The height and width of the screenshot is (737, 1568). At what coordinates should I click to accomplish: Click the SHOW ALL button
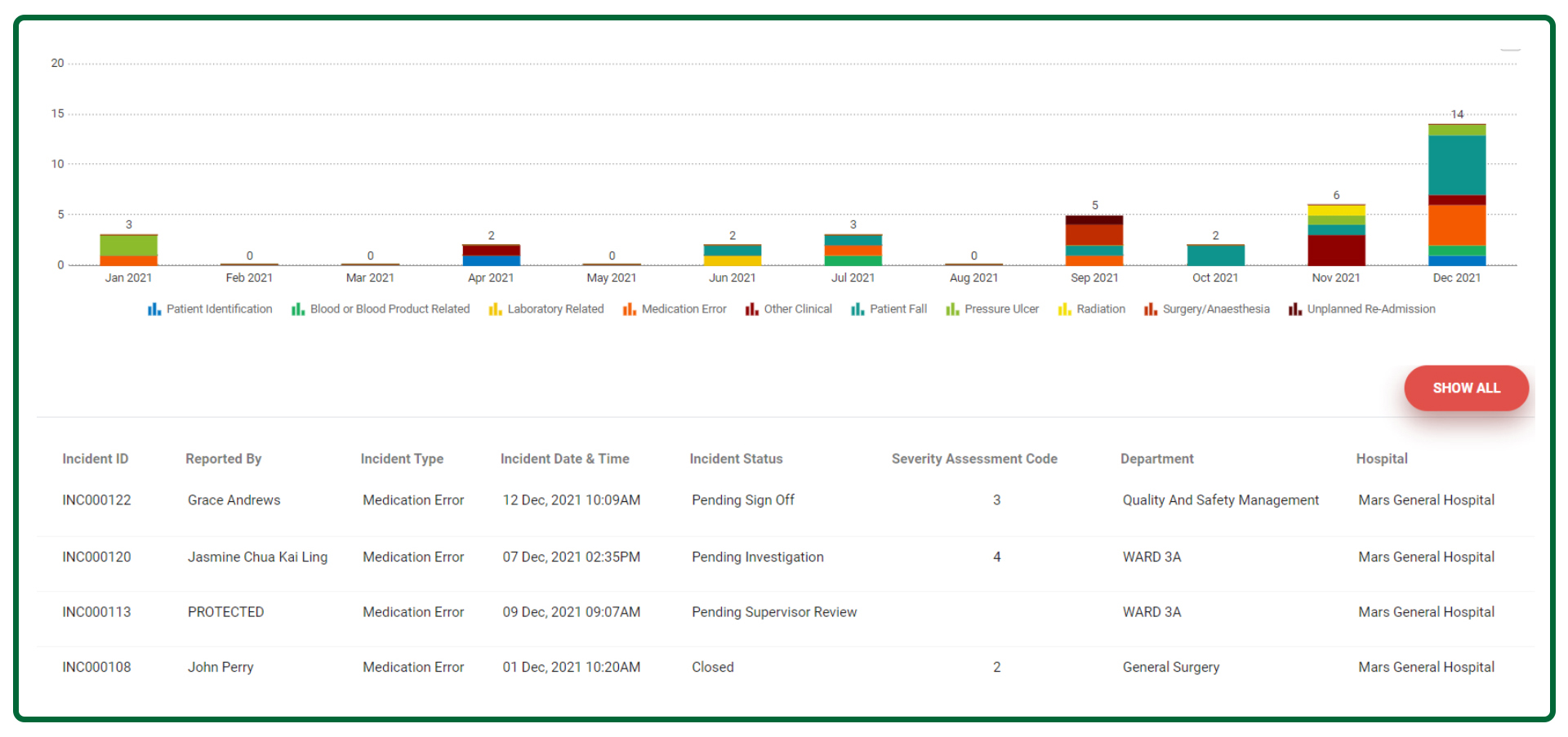pos(1466,388)
